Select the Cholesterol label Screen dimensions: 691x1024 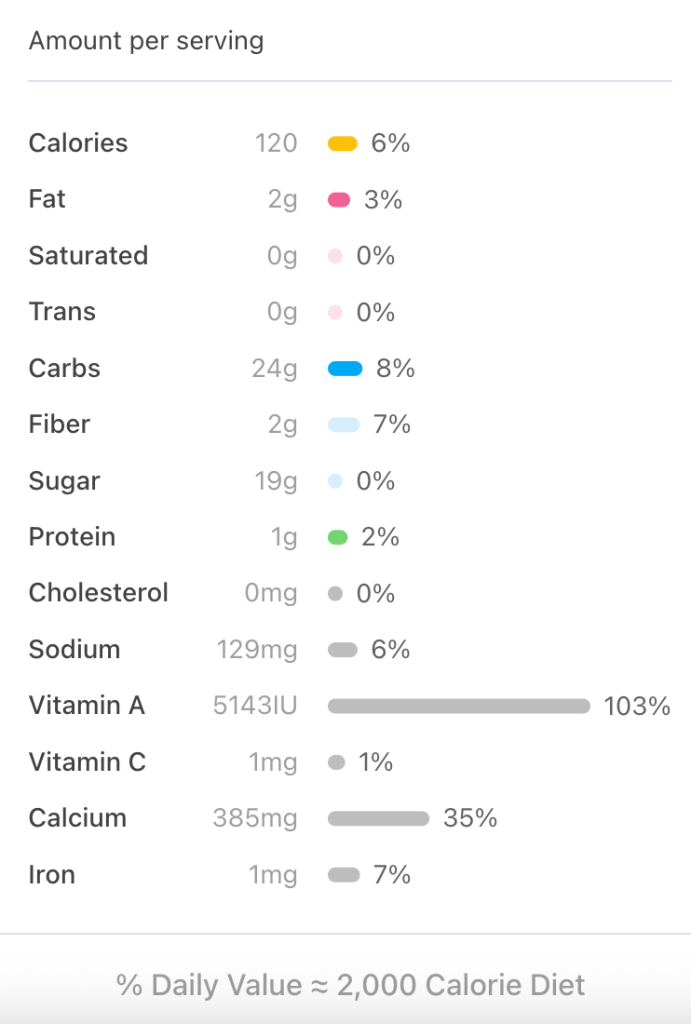98,593
